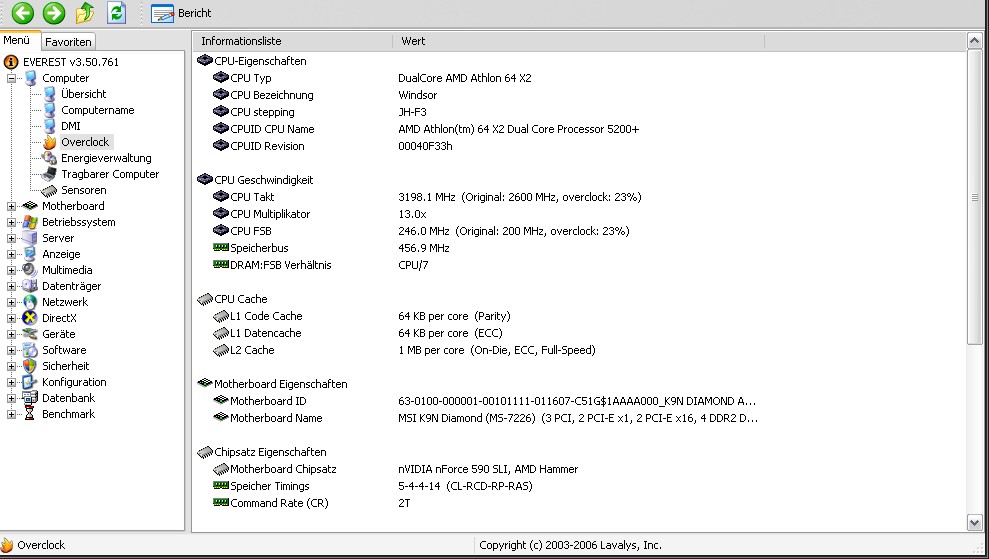Click the Software icon in the tree

point(30,350)
